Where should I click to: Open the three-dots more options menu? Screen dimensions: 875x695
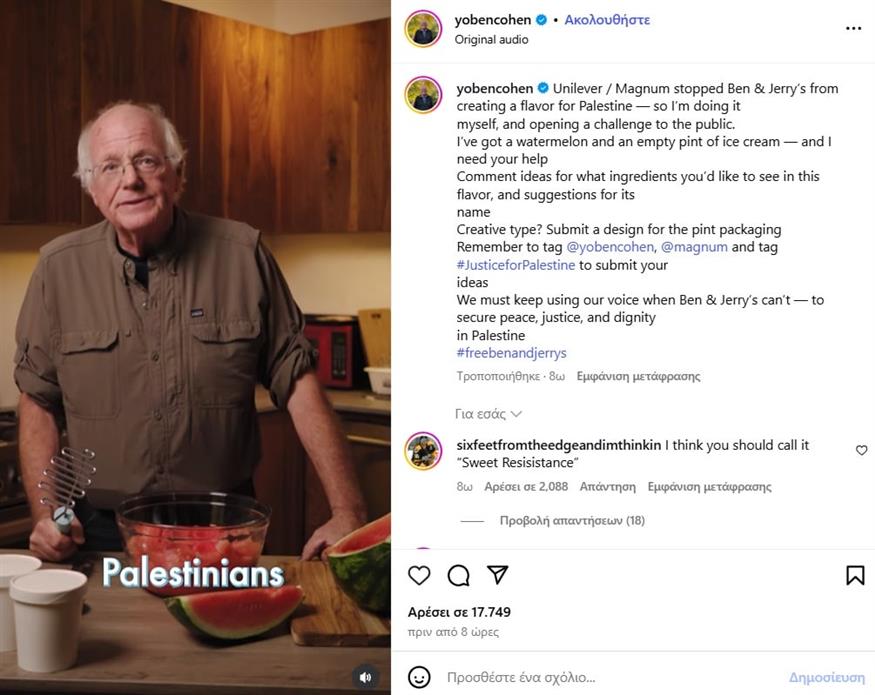pos(853,28)
